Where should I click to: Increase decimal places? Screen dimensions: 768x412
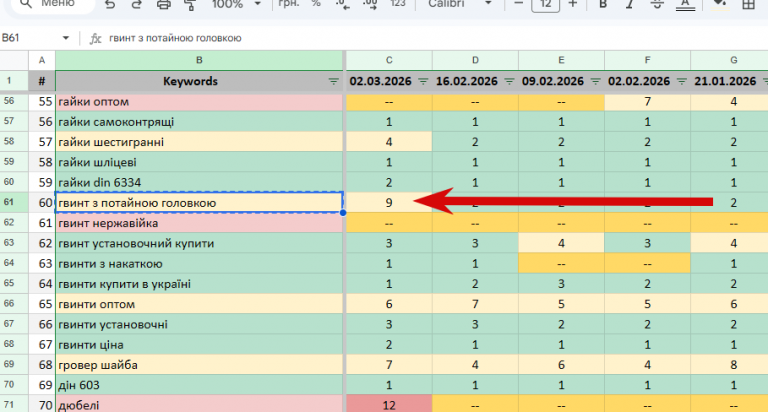pyautogui.click(x=370, y=4)
